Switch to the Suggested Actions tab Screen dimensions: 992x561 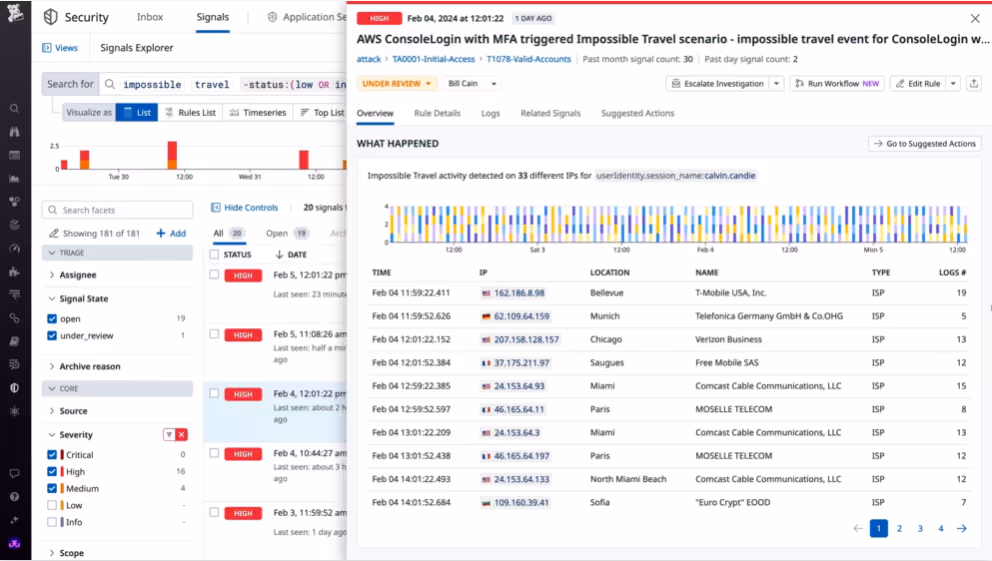click(x=638, y=113)
